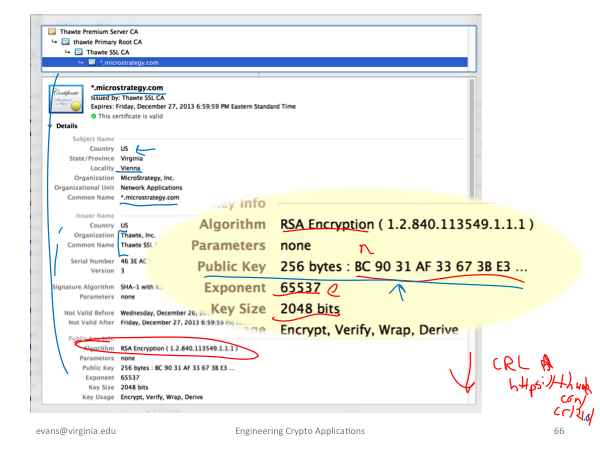600x450 pixels.
Task: Click the 'Issued by: Thawte SSL CA' line
Action: 127,98
